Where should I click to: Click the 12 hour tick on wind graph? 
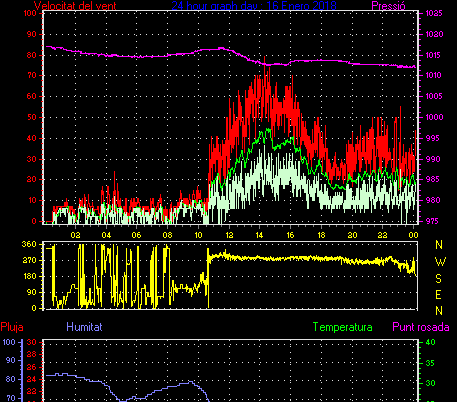(x=229, y=235)
